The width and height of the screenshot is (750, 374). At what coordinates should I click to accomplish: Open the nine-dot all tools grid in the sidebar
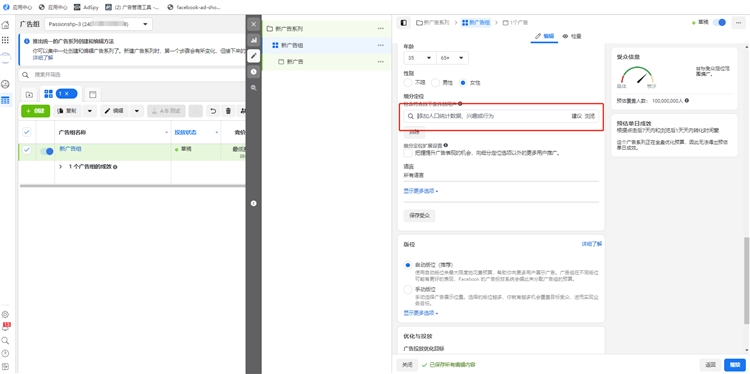pos(5,40)
